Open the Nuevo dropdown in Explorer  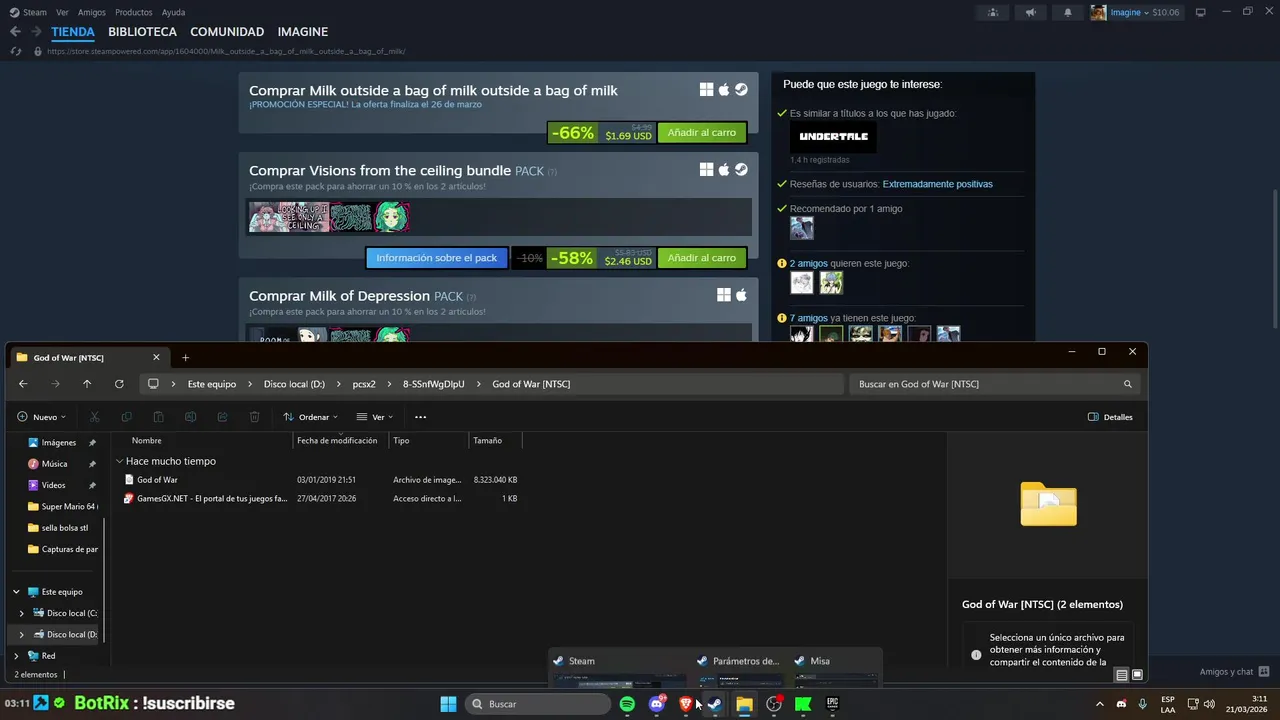coord(41,417)
